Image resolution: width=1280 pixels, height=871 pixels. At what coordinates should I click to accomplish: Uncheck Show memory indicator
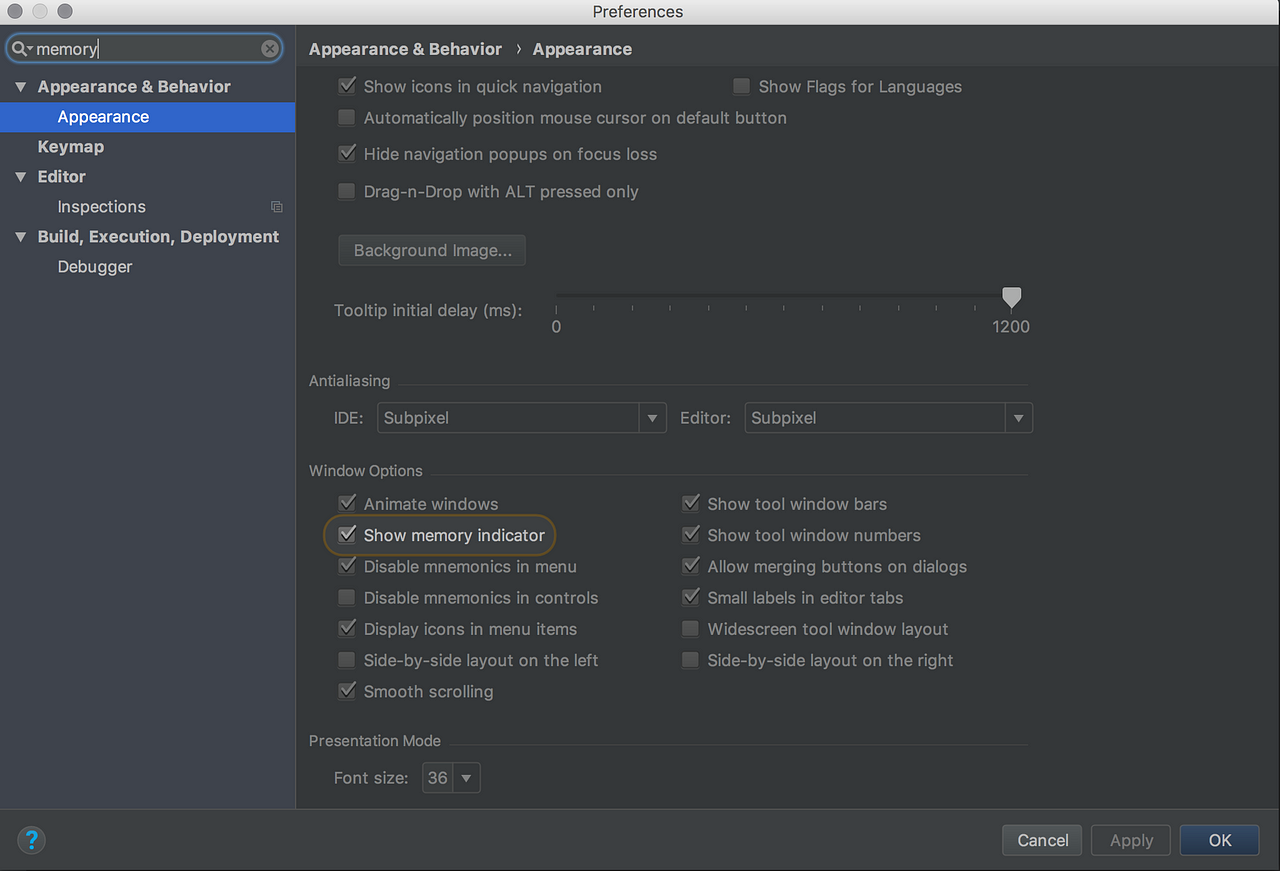(347, 535)
